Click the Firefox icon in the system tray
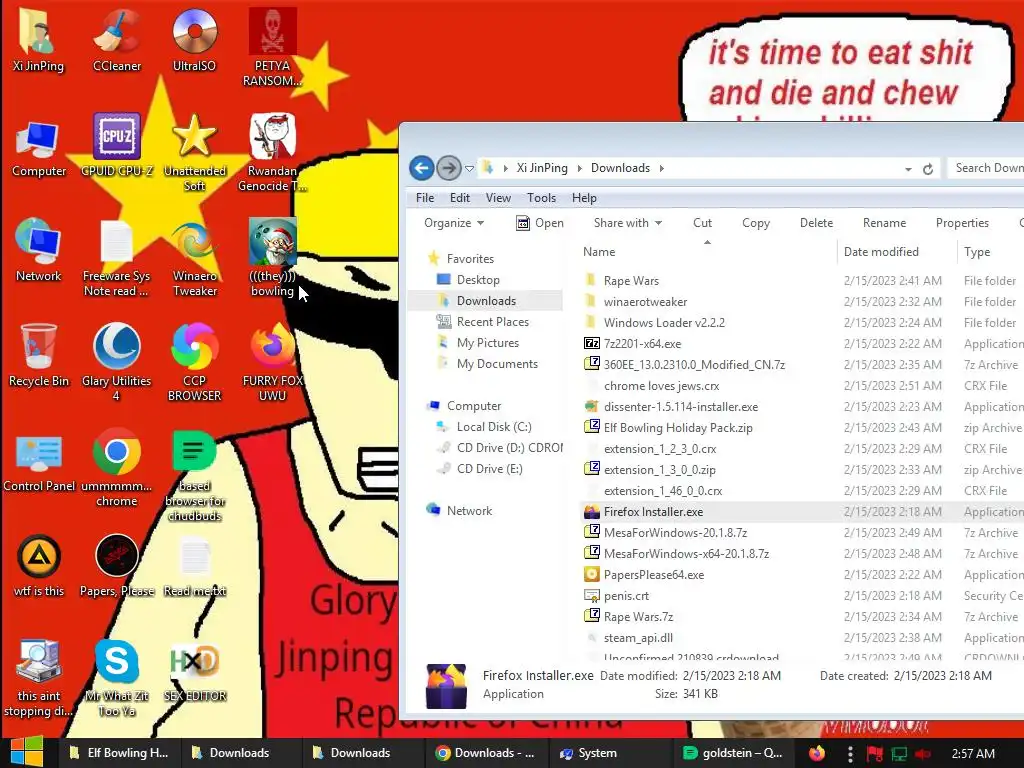The width and height of the screenshot is (1024, 768). tap(817, 753)
